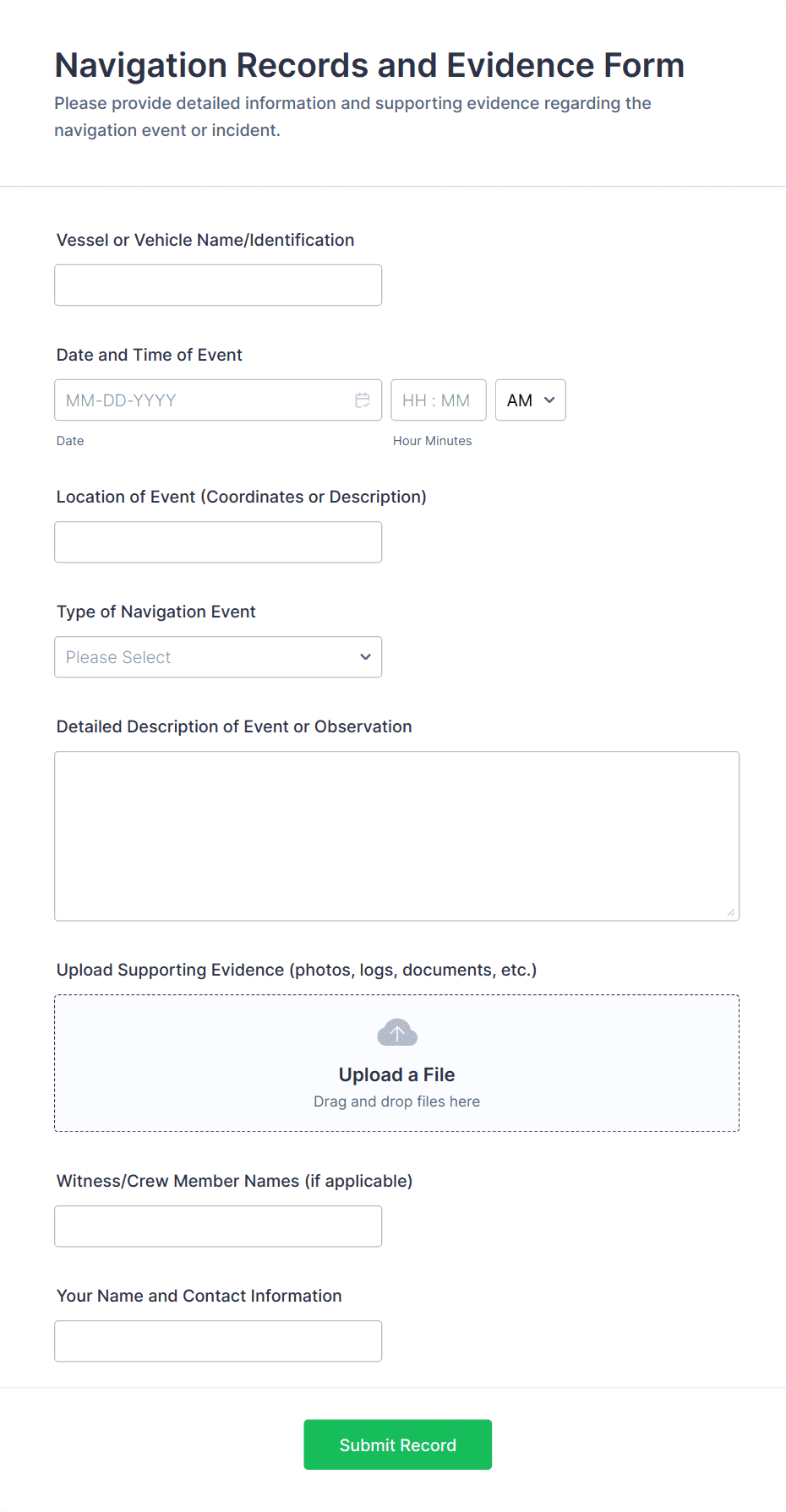Focus the Witness/Crew Member Names field
Screen dimensions: 786x1512
point(218,1226)
